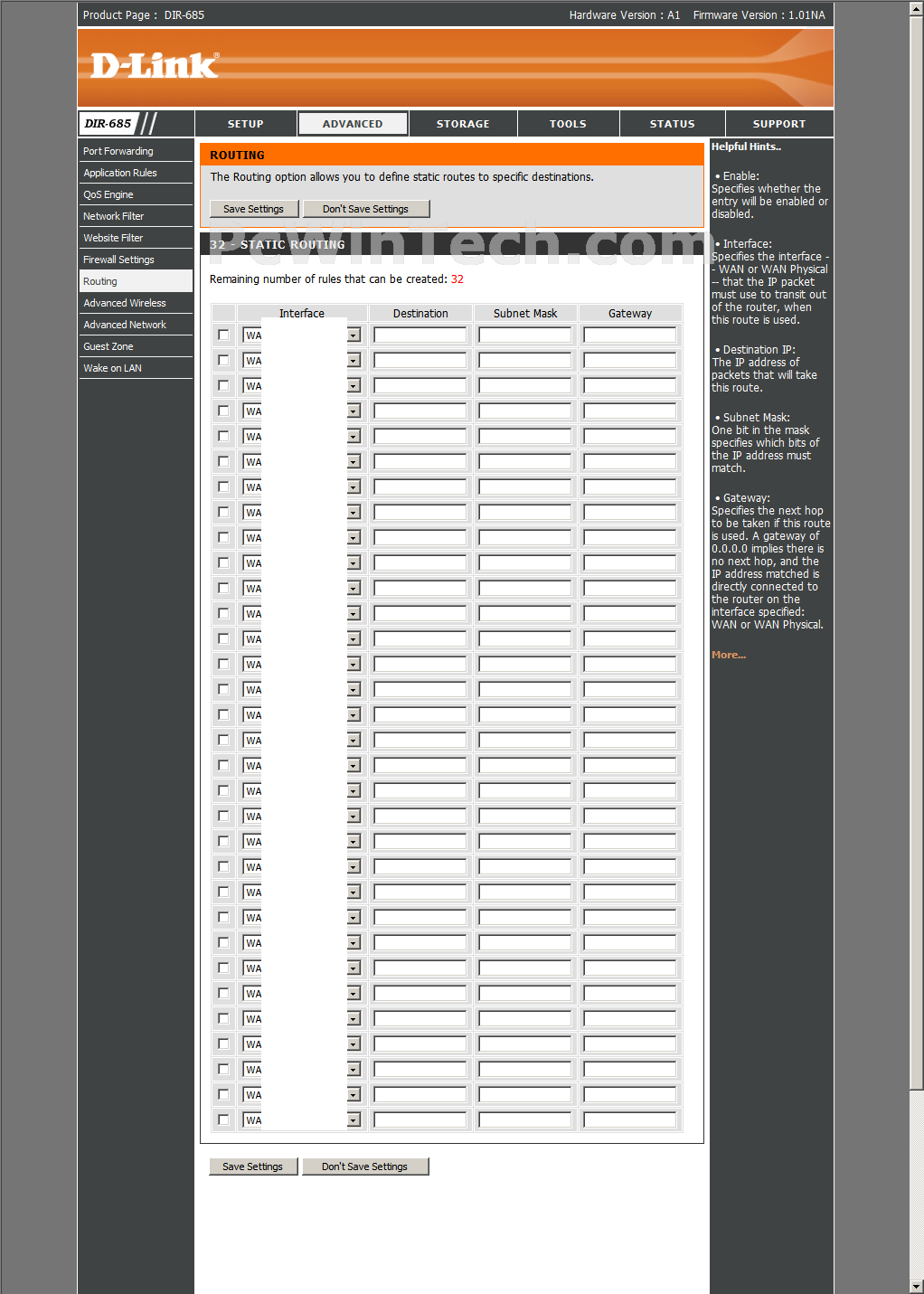Click the Gateway column header
The height and width of the screenshot is (1294, 924).
point(630,314)
